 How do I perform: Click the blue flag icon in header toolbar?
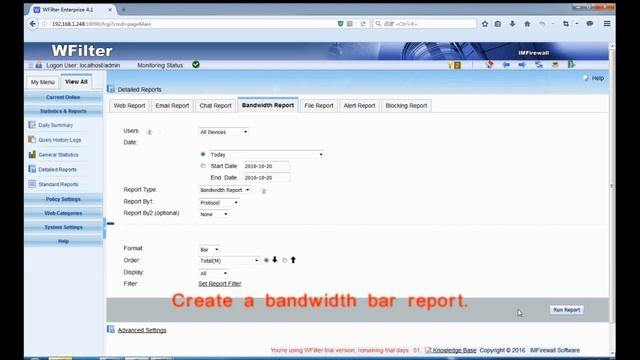(x=506, y=64)
